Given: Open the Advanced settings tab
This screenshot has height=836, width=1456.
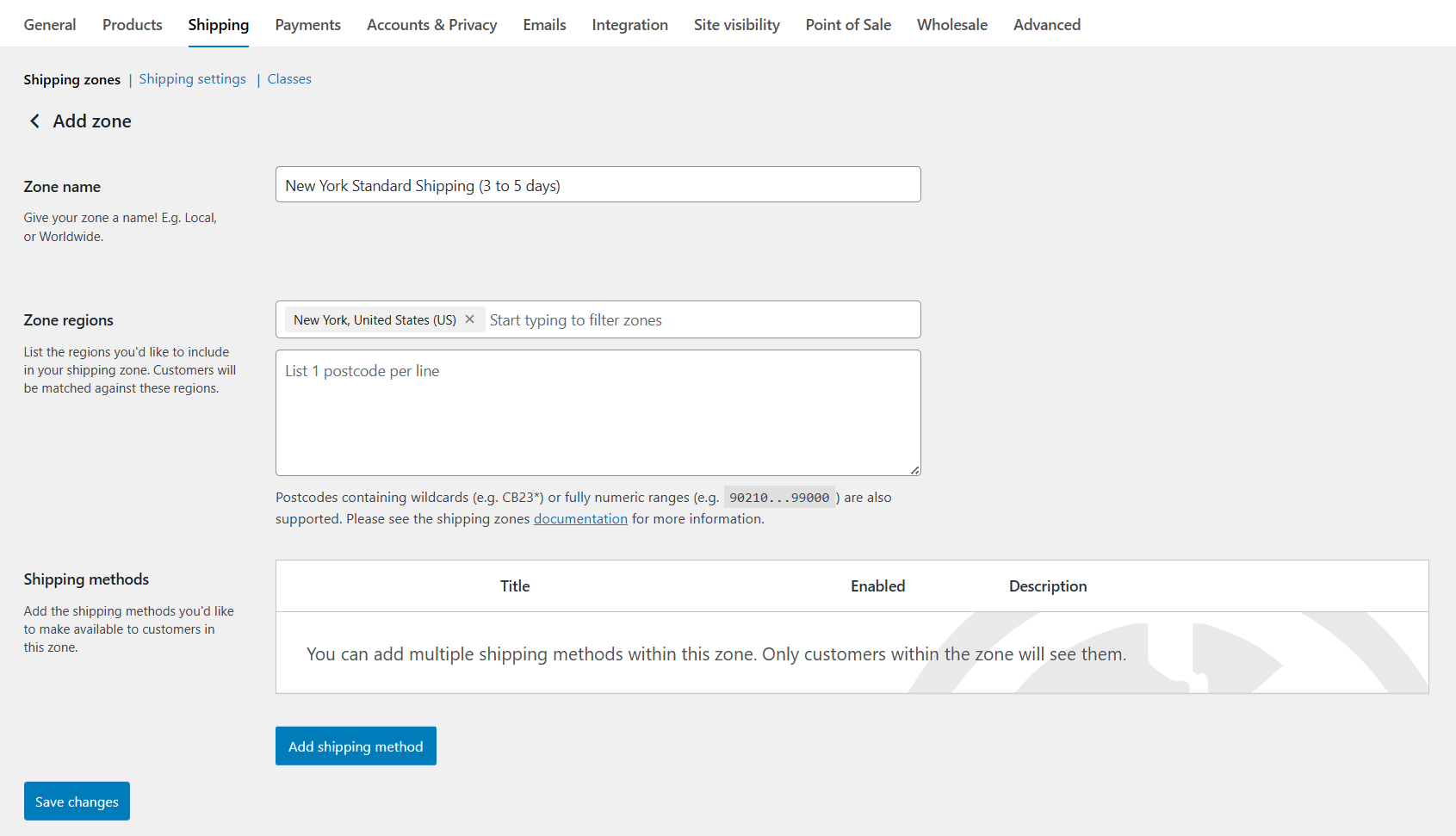Looking at the screenshot, I should point(1046,24).
